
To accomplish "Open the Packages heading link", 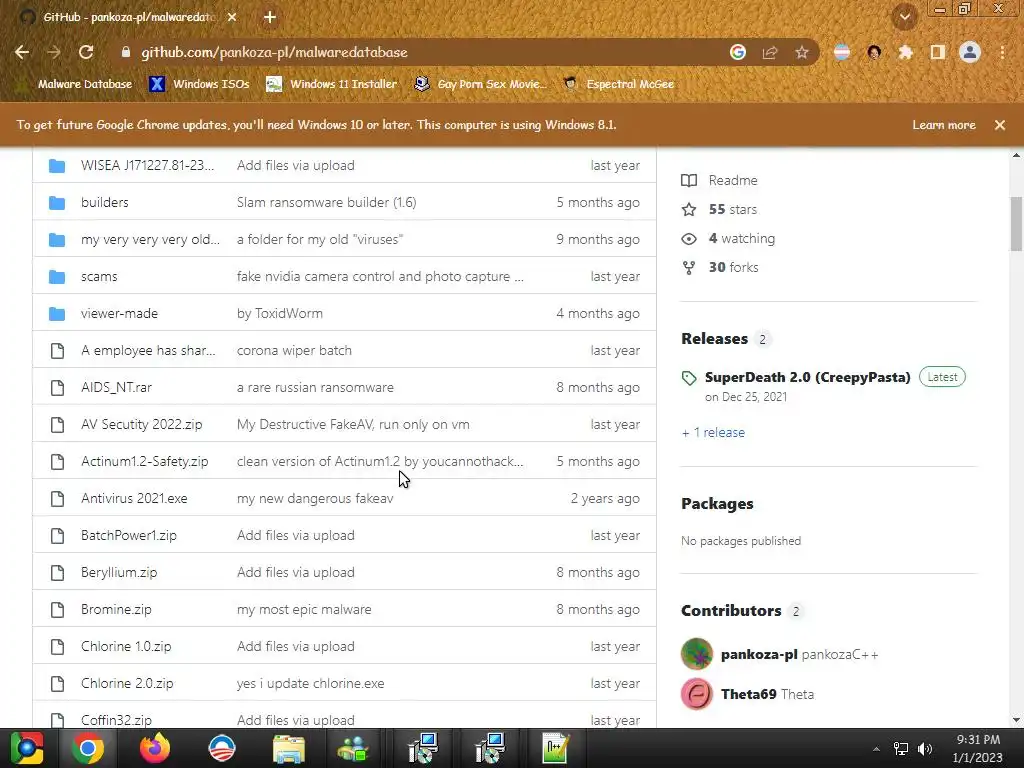I will 717,504.
